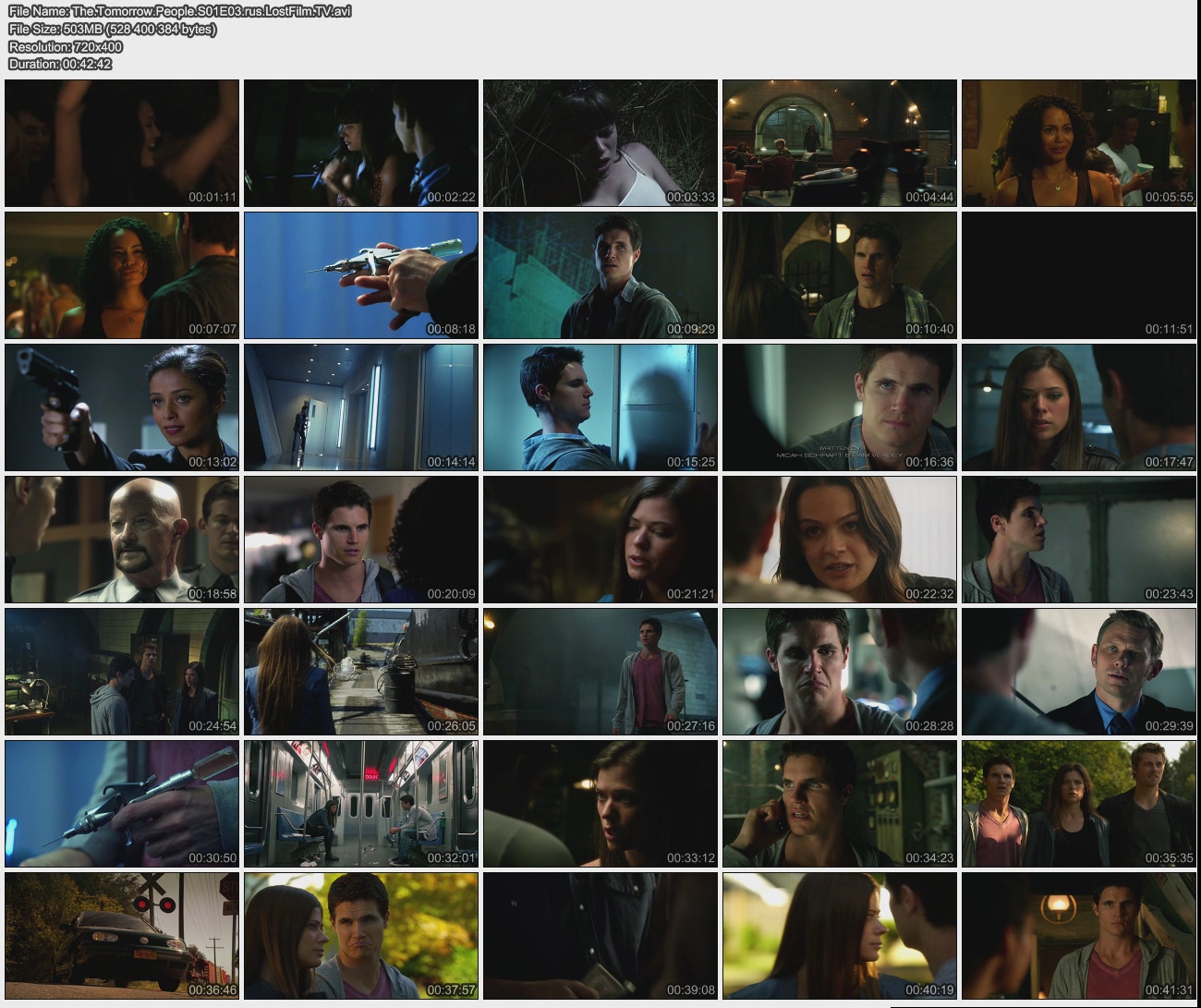Click the Duration 00:42:42 text
The height and width of the screenshot is (1008, 1201).
click(x=60, y=64)
